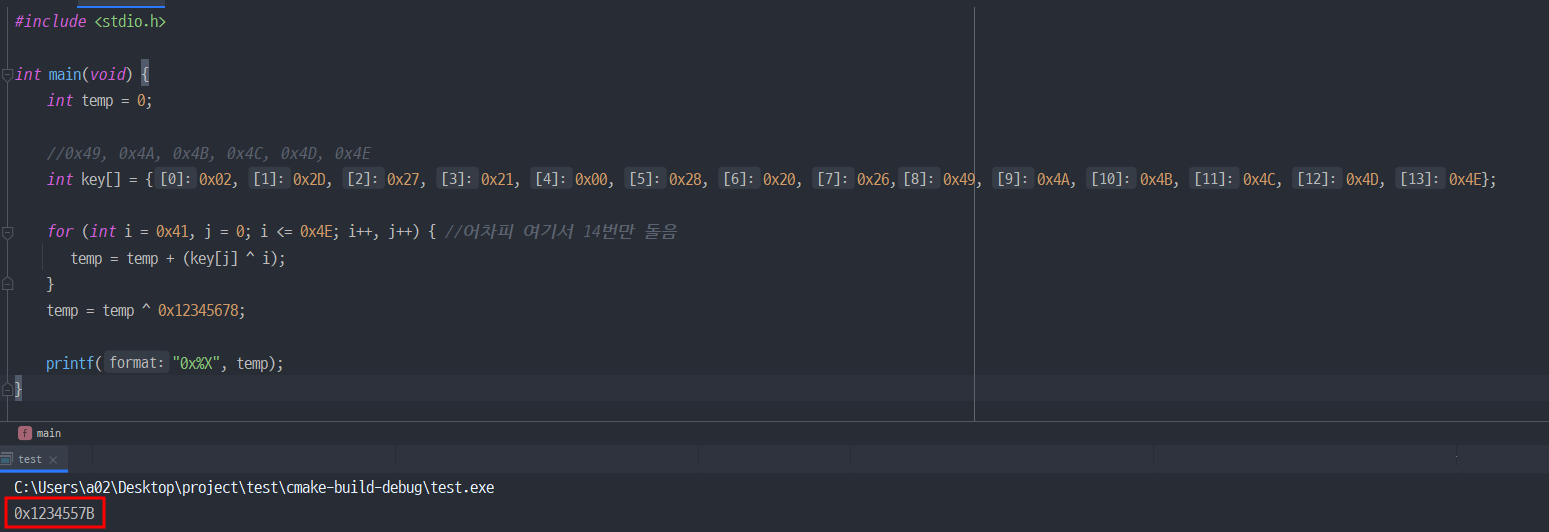Click the value 0x2D in key array

click(x=309, y=179)
